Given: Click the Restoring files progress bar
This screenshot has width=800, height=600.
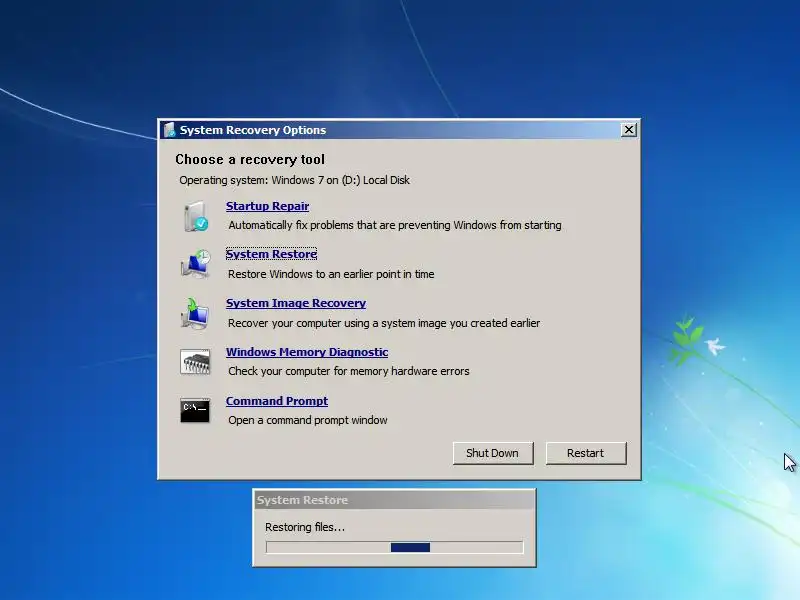Looking at the screenshot, I should pyautogui.click(x=394, y=547).
